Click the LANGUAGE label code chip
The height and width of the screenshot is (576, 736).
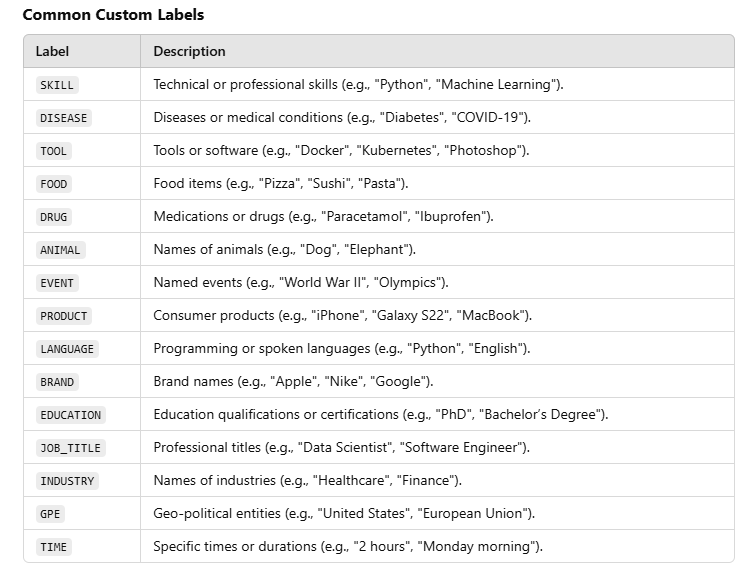point(67,349)
